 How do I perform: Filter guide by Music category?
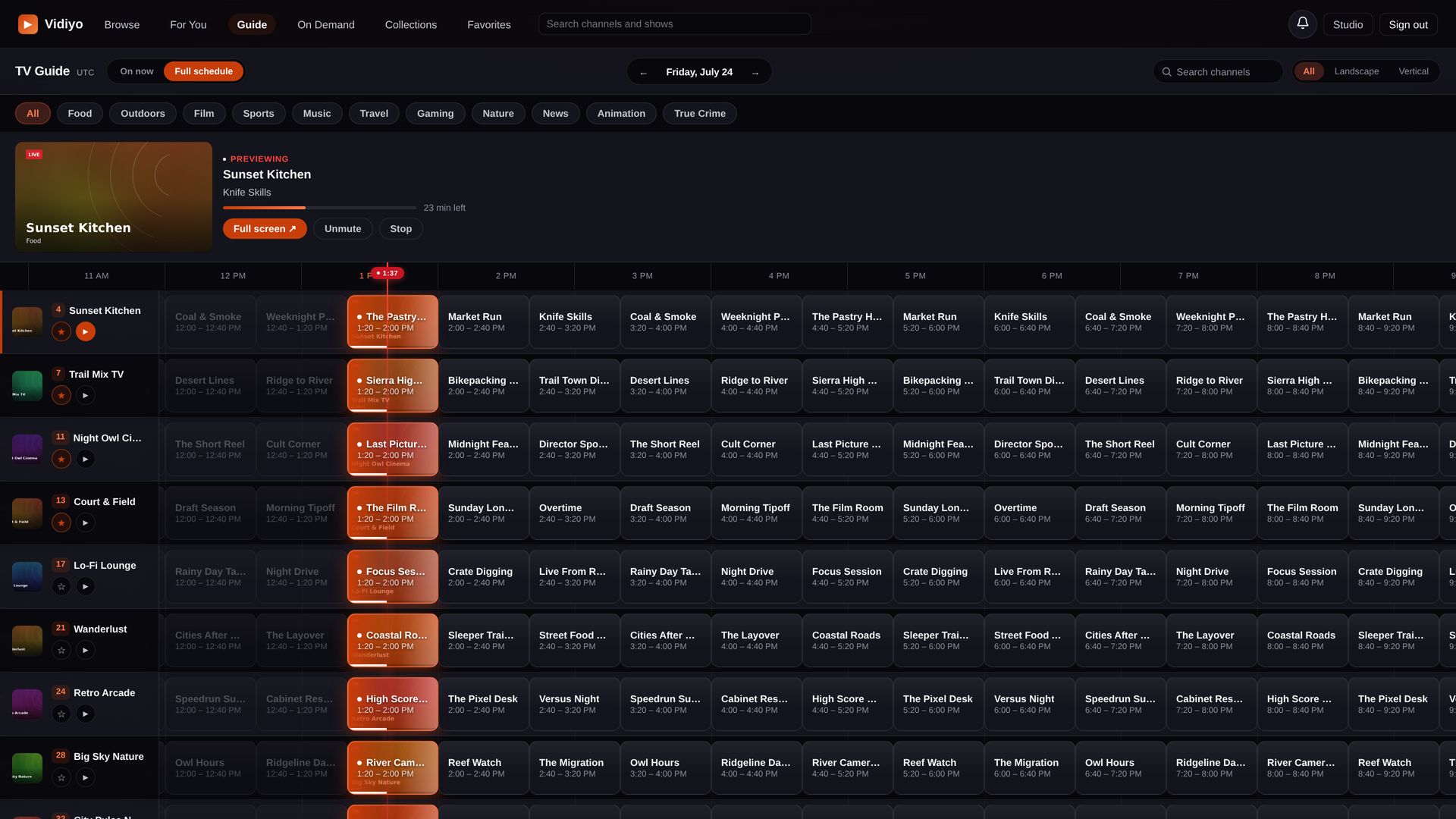(x=317, y=113)
